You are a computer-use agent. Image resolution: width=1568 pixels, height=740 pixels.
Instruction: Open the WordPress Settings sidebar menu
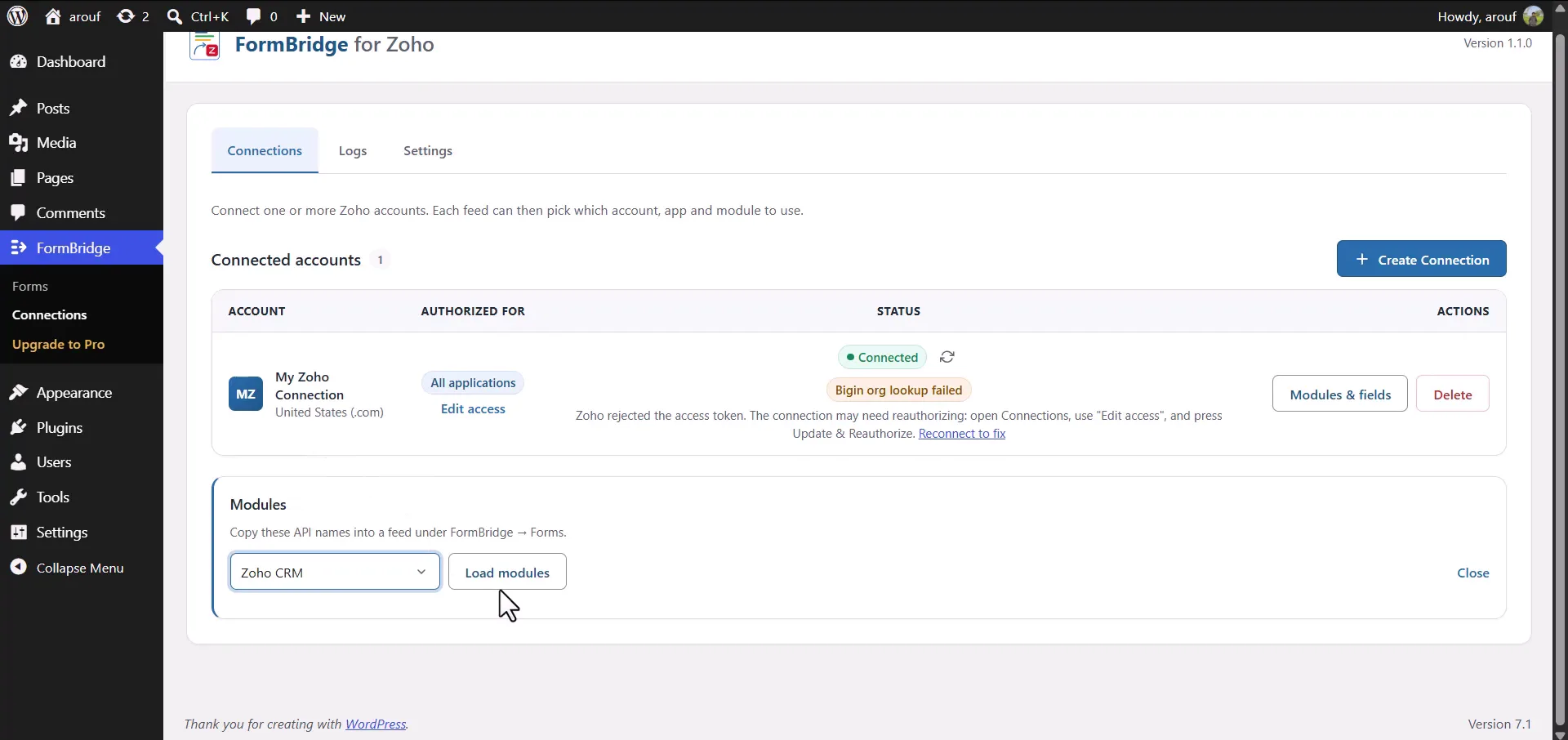click(x=82, y=533)
